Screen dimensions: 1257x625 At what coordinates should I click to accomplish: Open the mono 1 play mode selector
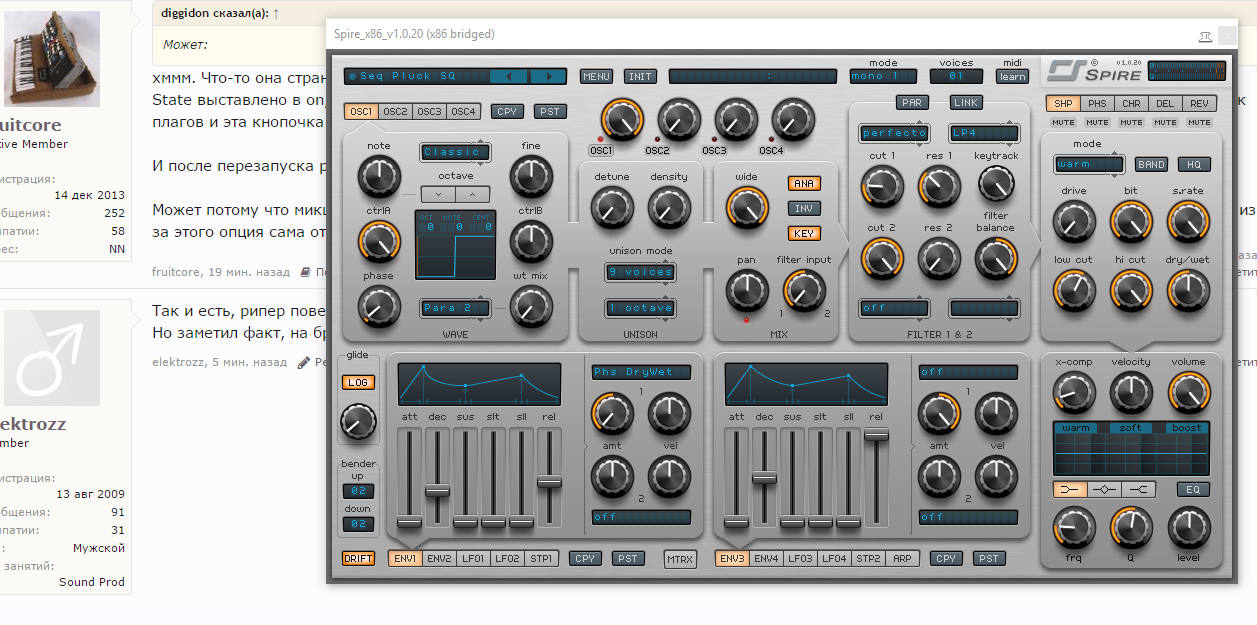tap(882, 76)
